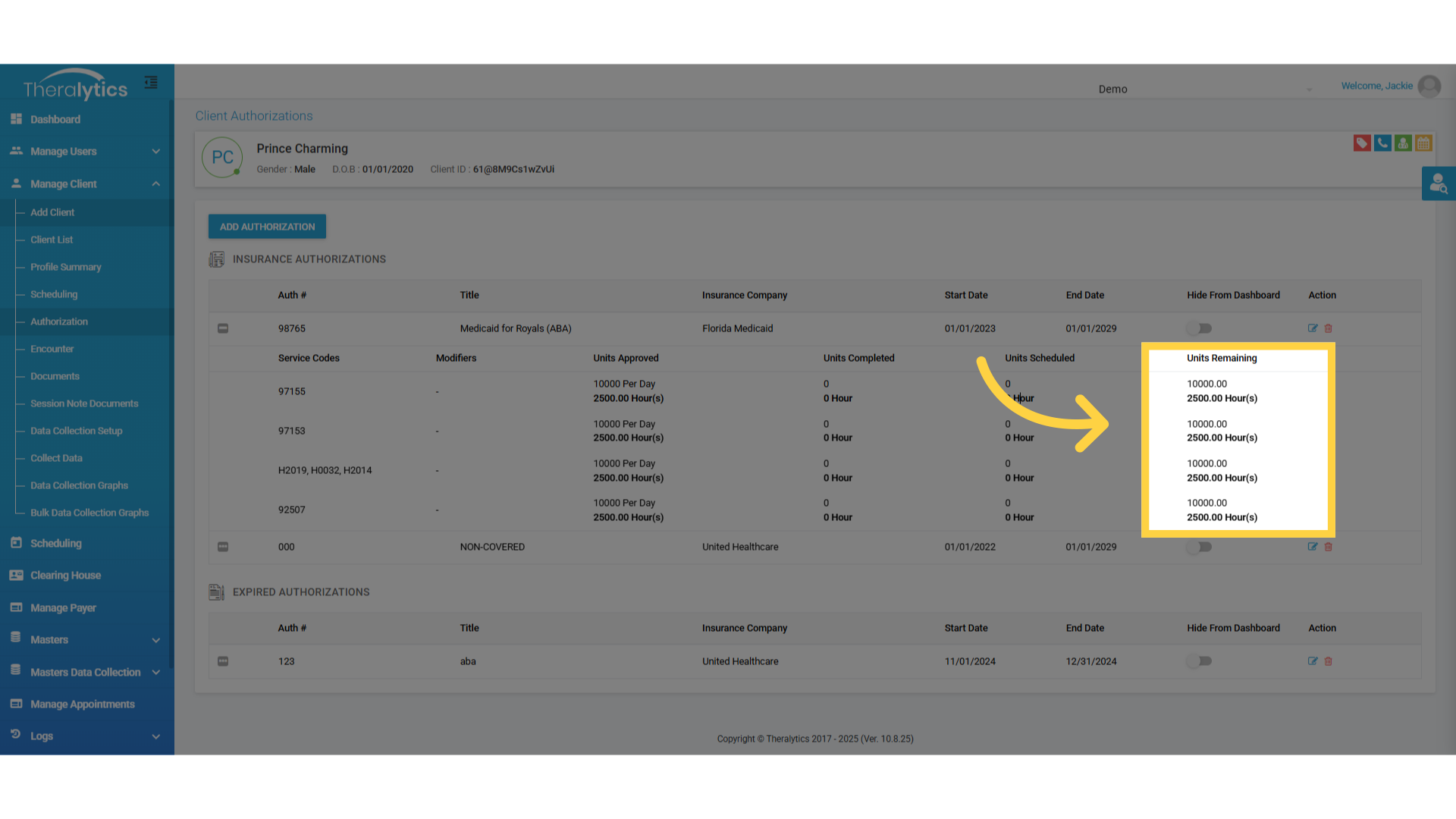This screenshot has height=819, width=1456.
Task: Open the orange calendar icon
Action: 1423,143
